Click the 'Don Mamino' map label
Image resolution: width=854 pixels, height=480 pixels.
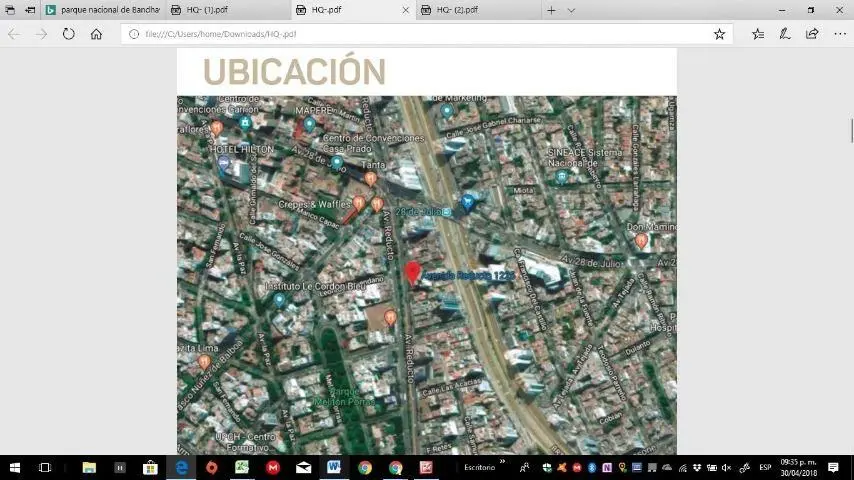651,227
